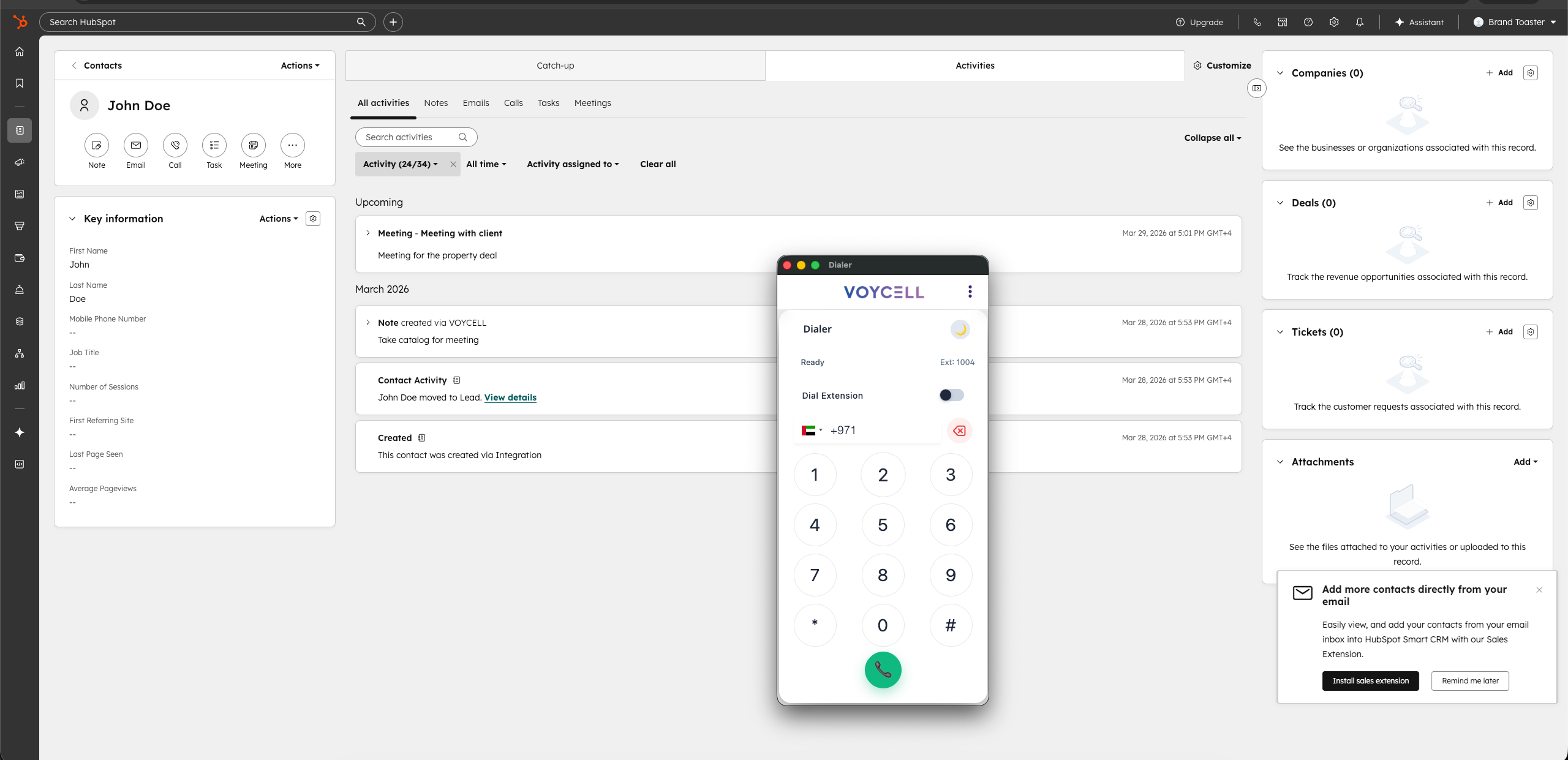Image resolution: width=1568 pixels, height=760 pixels.
Task: Expand the Meeting with client activity
Action: coord(368,233)
